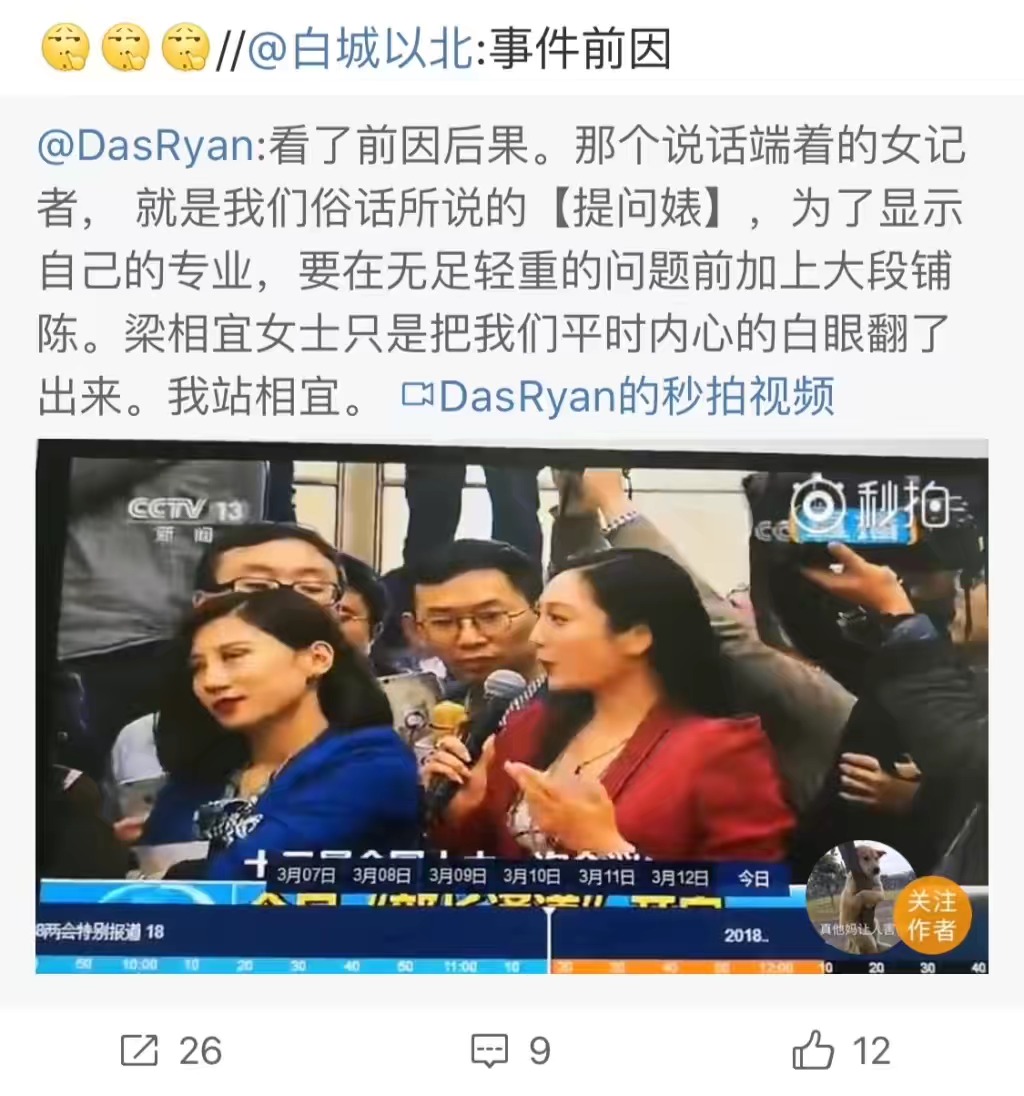Like the post with thumbs-up icon
The width and height of the screenshot is (1024, 1096).
click(813, 1050)
